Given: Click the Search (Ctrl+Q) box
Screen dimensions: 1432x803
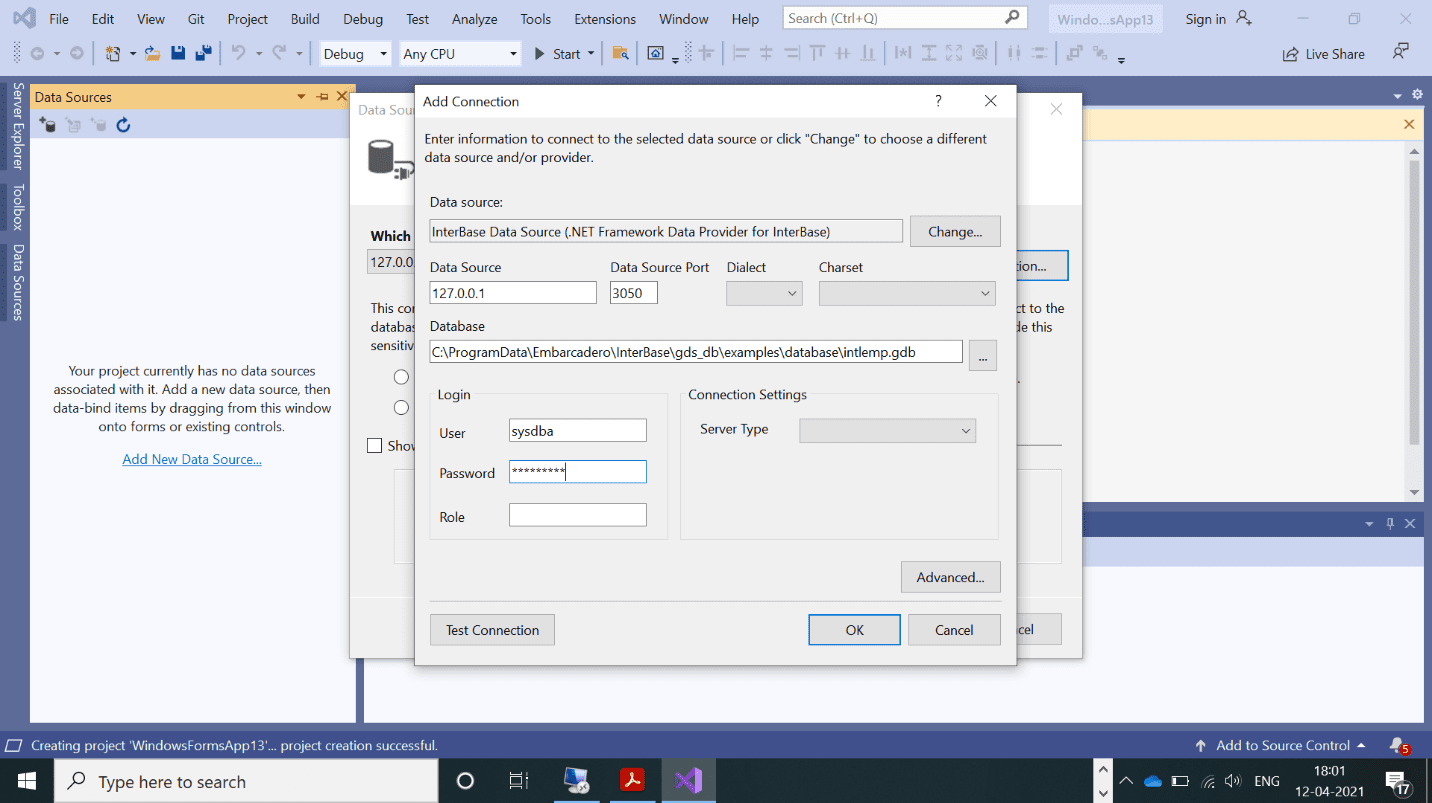Looking at the screenshot, I should pyautogui.click(x=904, y=18).
